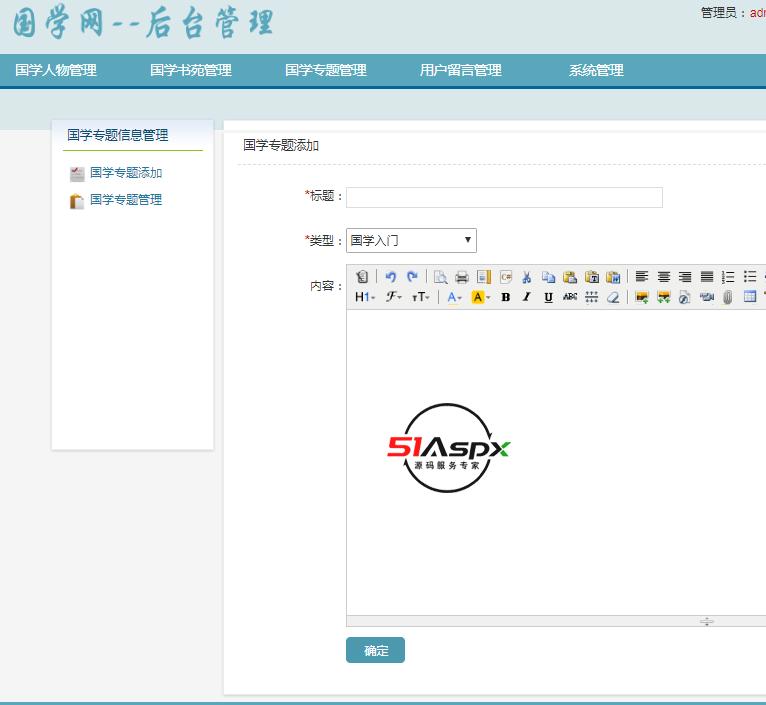
Task: Click the paste icon in editor toolbar
Action: pos(570,277)
